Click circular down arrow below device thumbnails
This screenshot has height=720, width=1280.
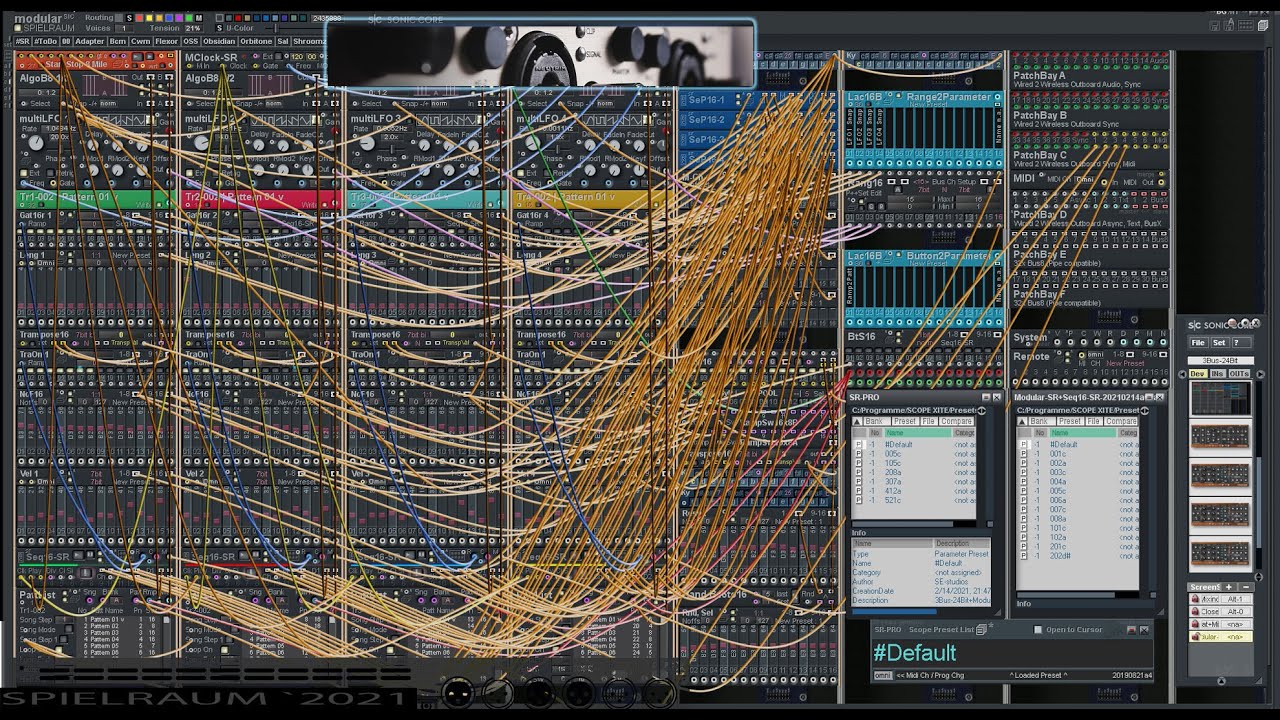[x=1259, y=577]
